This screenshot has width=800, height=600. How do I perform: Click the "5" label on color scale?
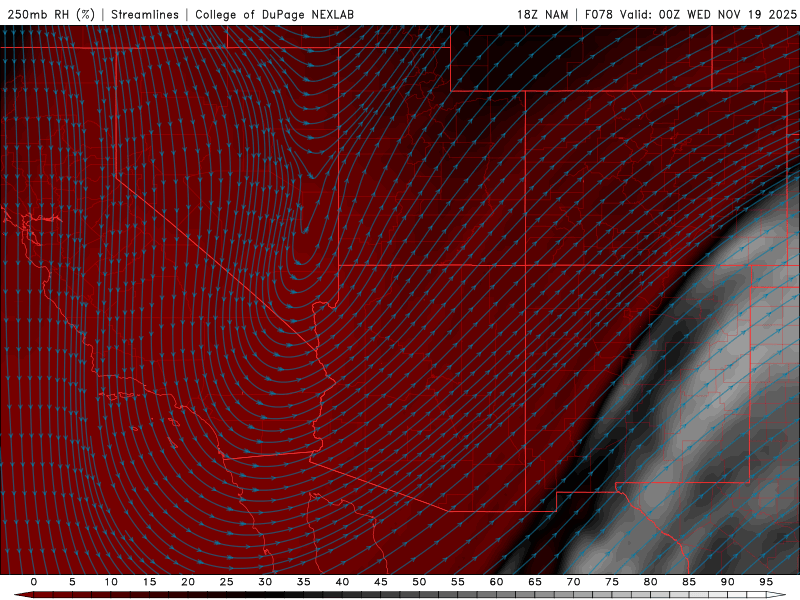(x=72, y=582)
